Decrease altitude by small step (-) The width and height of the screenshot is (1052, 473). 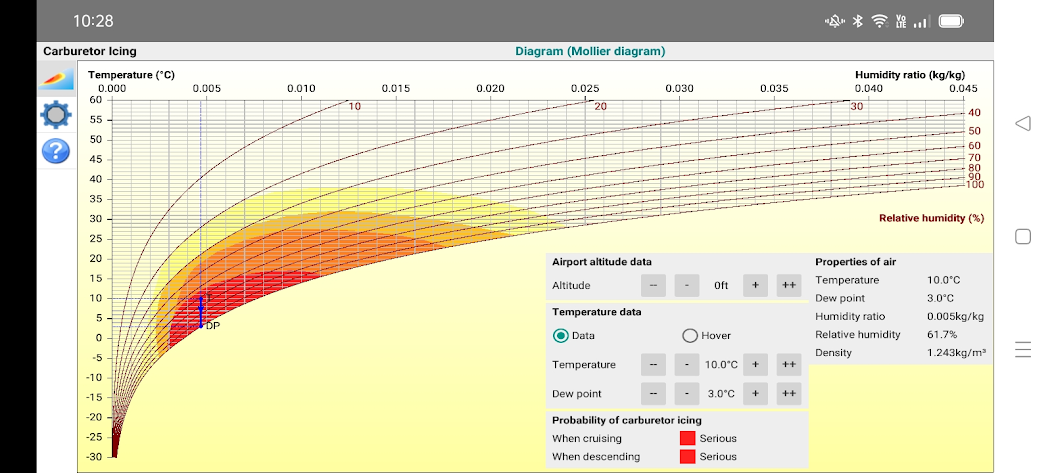click(x=687, y=285)
